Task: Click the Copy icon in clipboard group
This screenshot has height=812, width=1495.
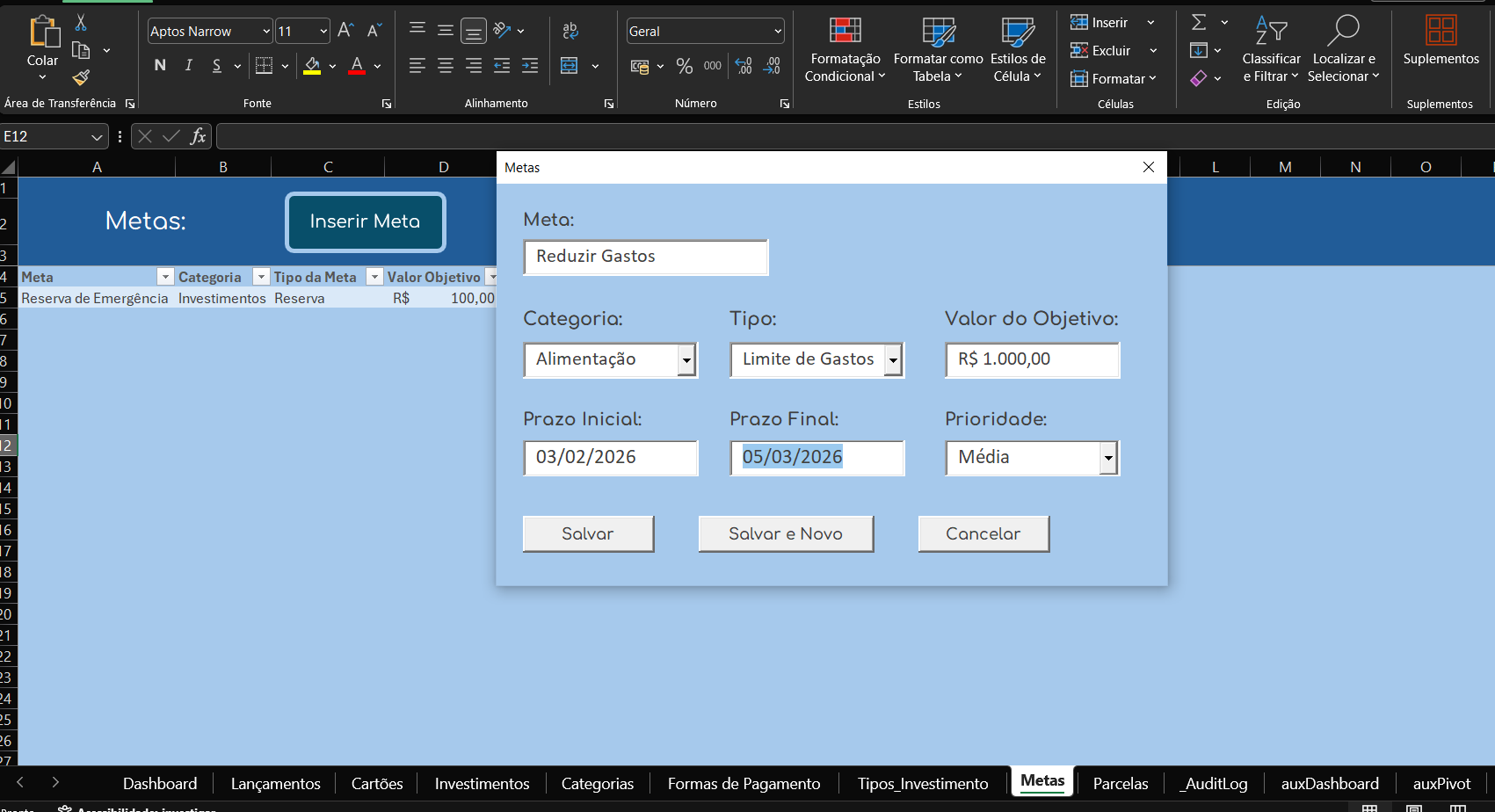Action: coord(81,51)
